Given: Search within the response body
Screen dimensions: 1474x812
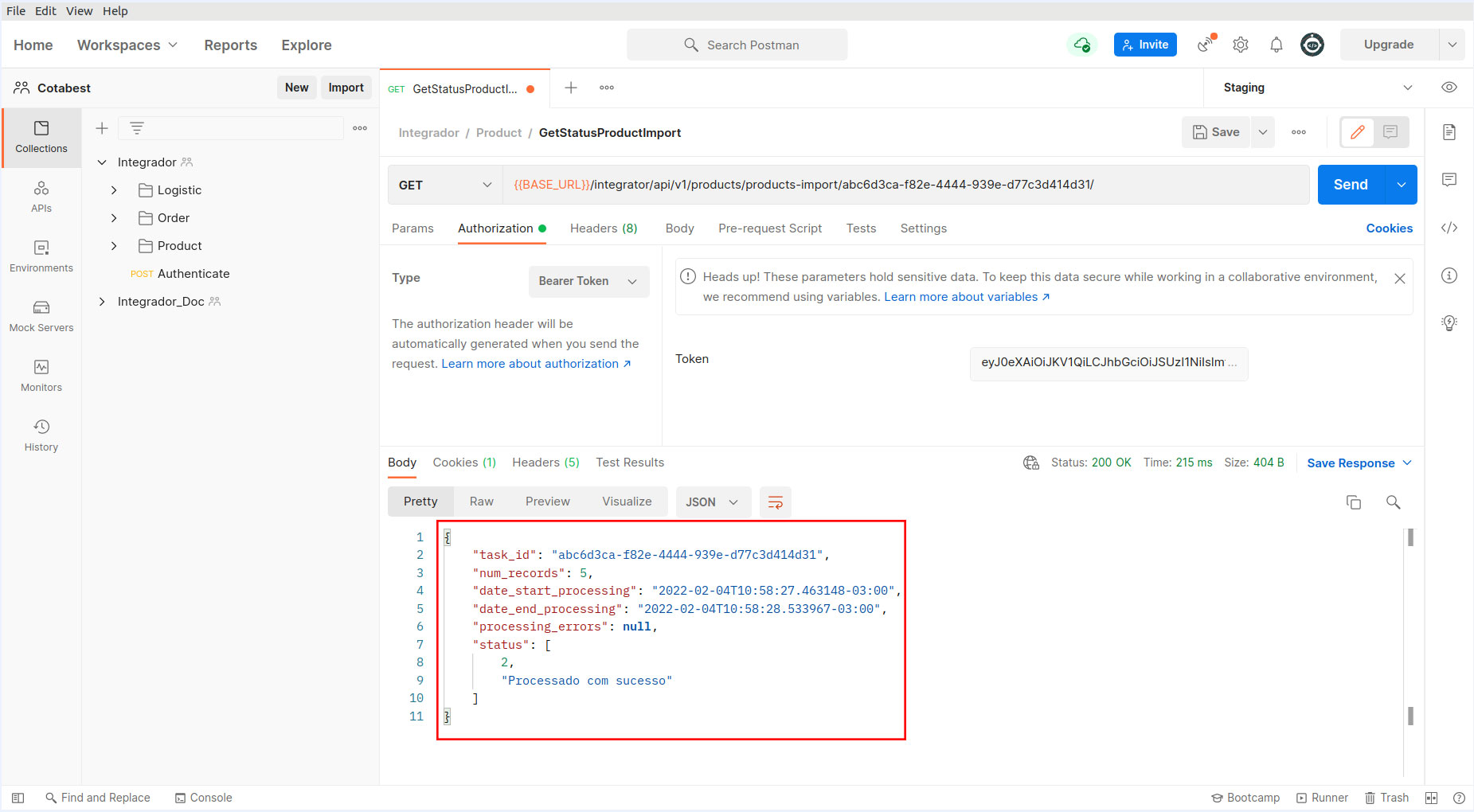Looking at the screenshot, I should (x=1393, y=502).
